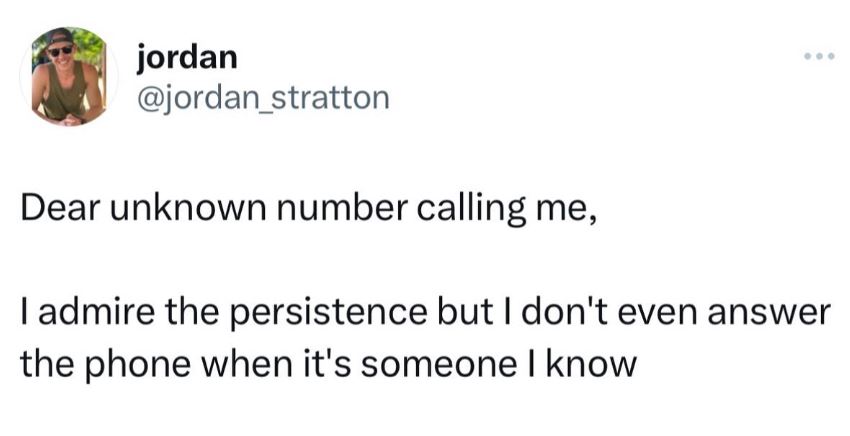Open the @jordan_stratton handle link
This screenshot has height=436, width=850.
pyautogui.click(x=263, y=98)
